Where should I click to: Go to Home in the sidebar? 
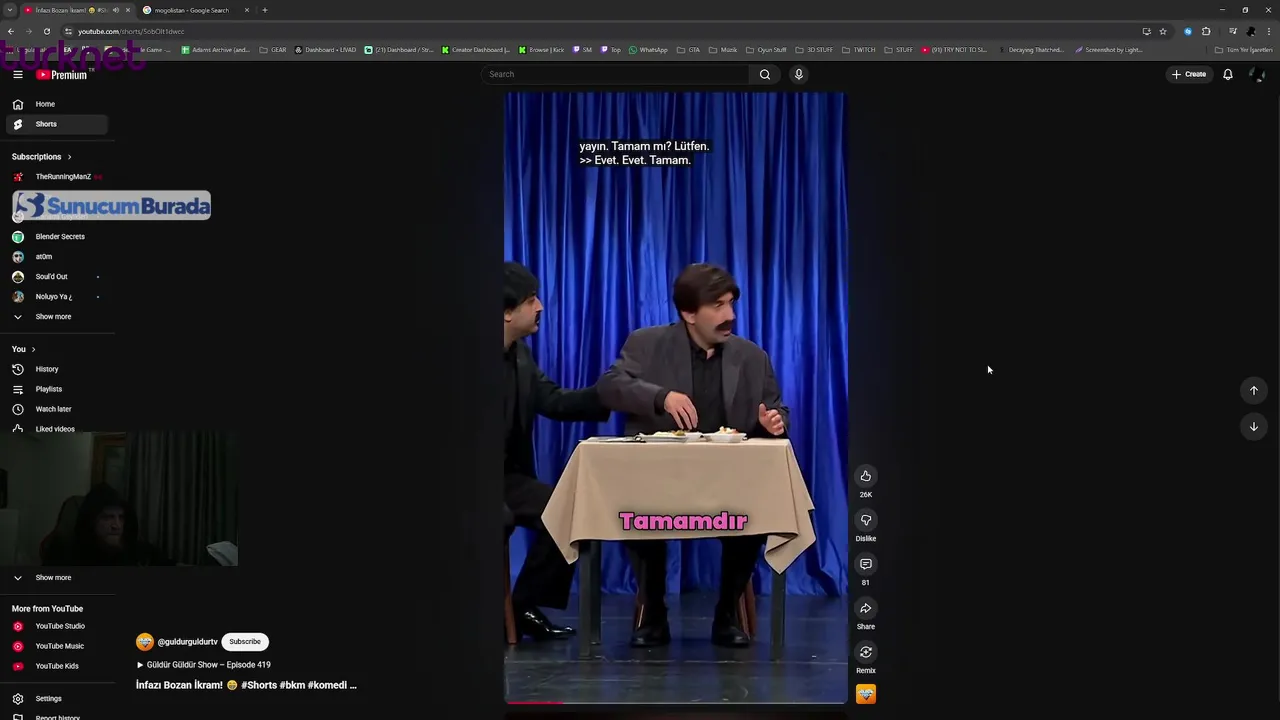tap(56, 104)
